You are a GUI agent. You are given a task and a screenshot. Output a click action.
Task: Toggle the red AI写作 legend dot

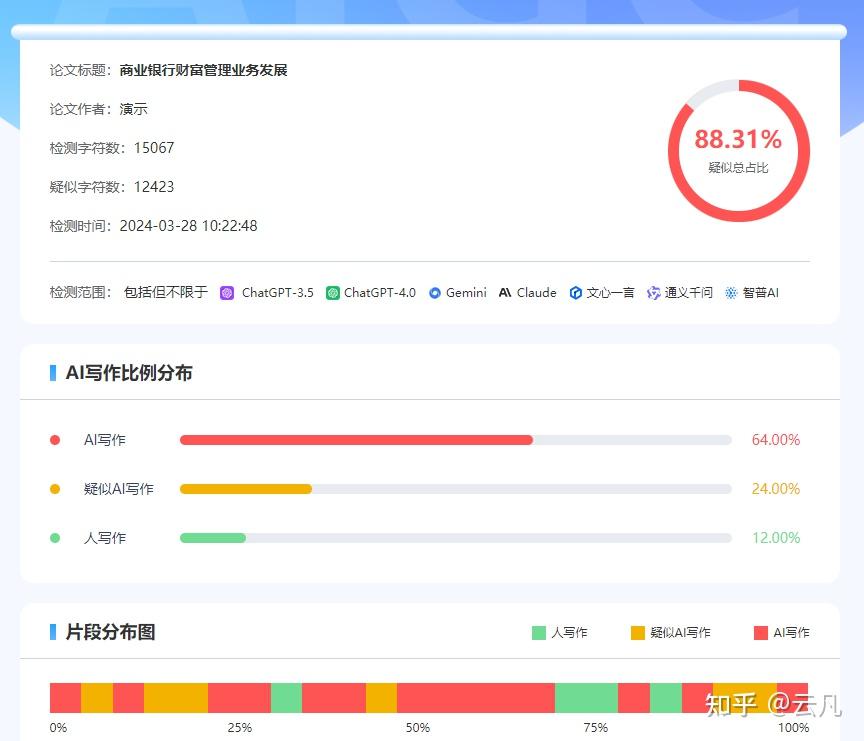click(56, 439)
